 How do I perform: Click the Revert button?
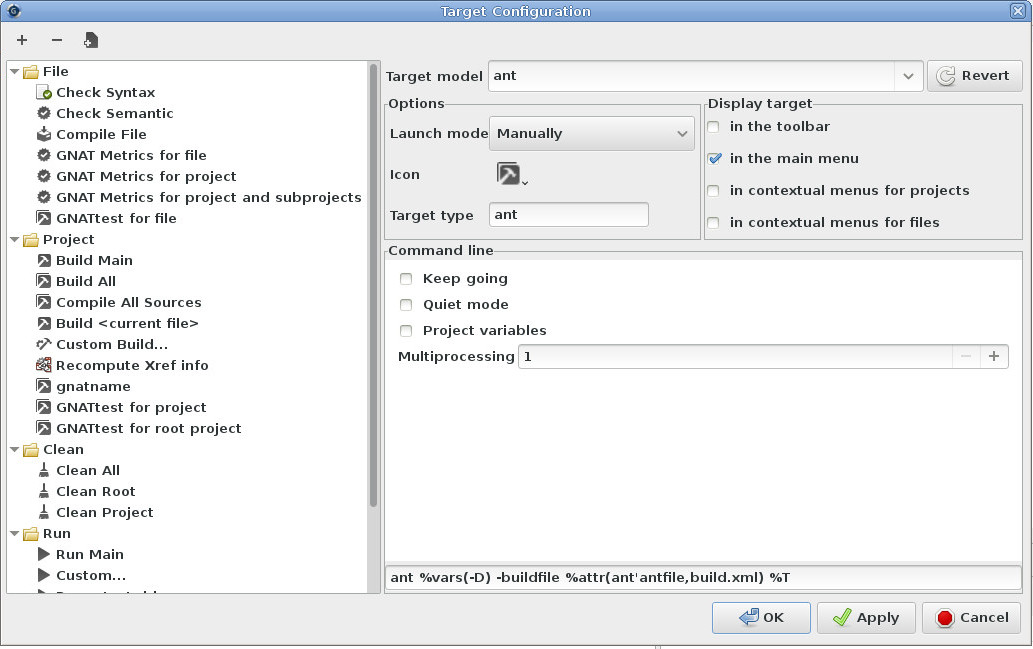(974, 76)
